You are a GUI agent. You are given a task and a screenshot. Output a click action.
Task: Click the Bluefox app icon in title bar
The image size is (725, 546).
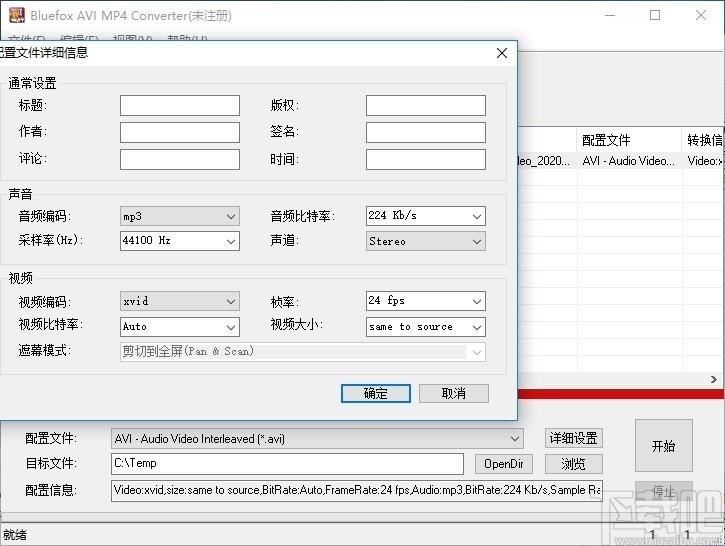pyautogui.click(x=17, y=15)
